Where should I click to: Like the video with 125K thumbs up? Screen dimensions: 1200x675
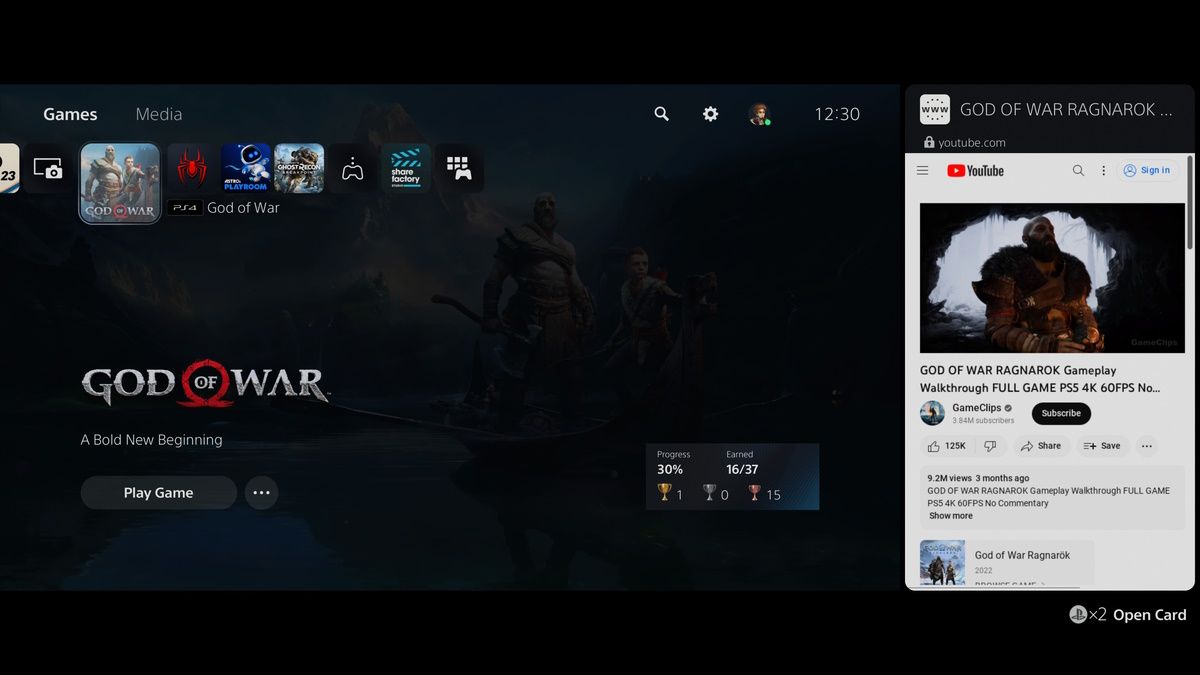point(946,446)
